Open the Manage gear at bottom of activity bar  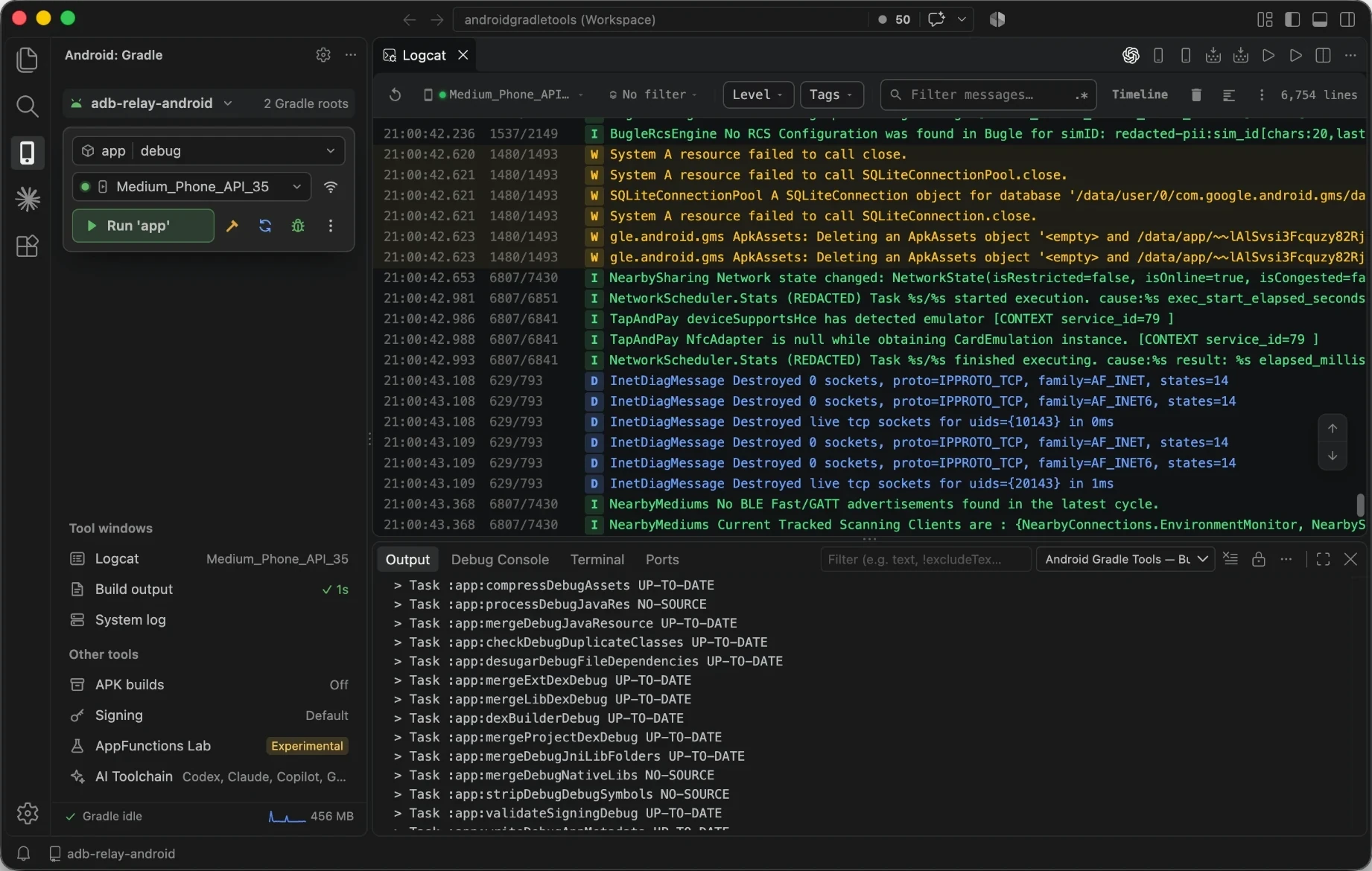(x=28, y=813)
